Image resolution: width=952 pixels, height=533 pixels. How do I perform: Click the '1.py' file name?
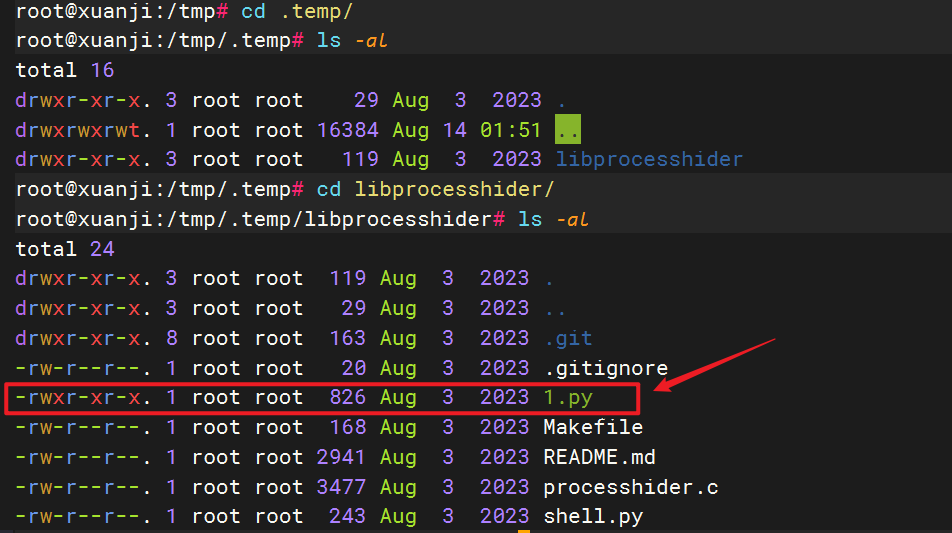[x=568, y=398]
